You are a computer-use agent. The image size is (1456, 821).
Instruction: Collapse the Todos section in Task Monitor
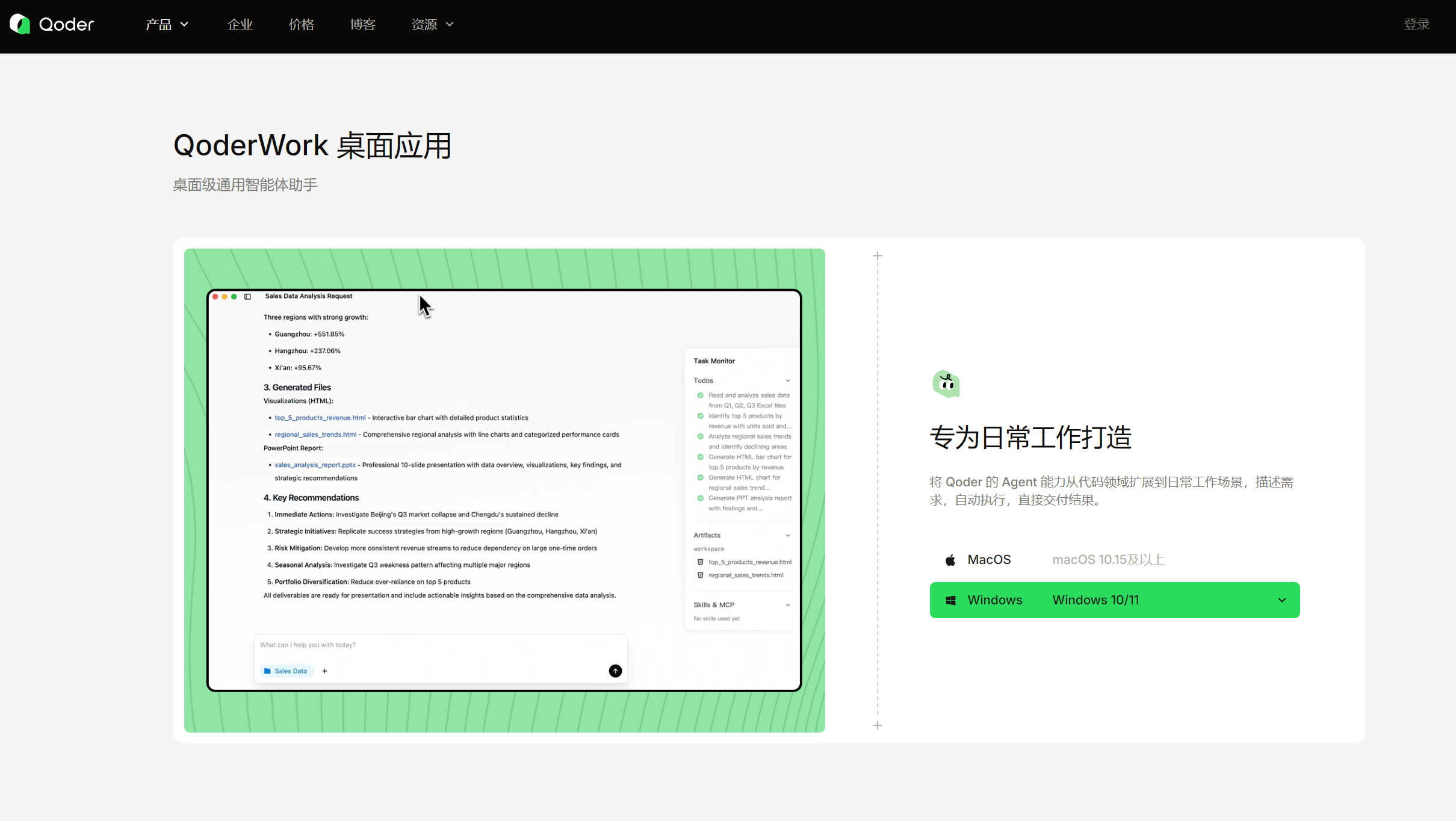pyautogui.click(x=788, y=380)
